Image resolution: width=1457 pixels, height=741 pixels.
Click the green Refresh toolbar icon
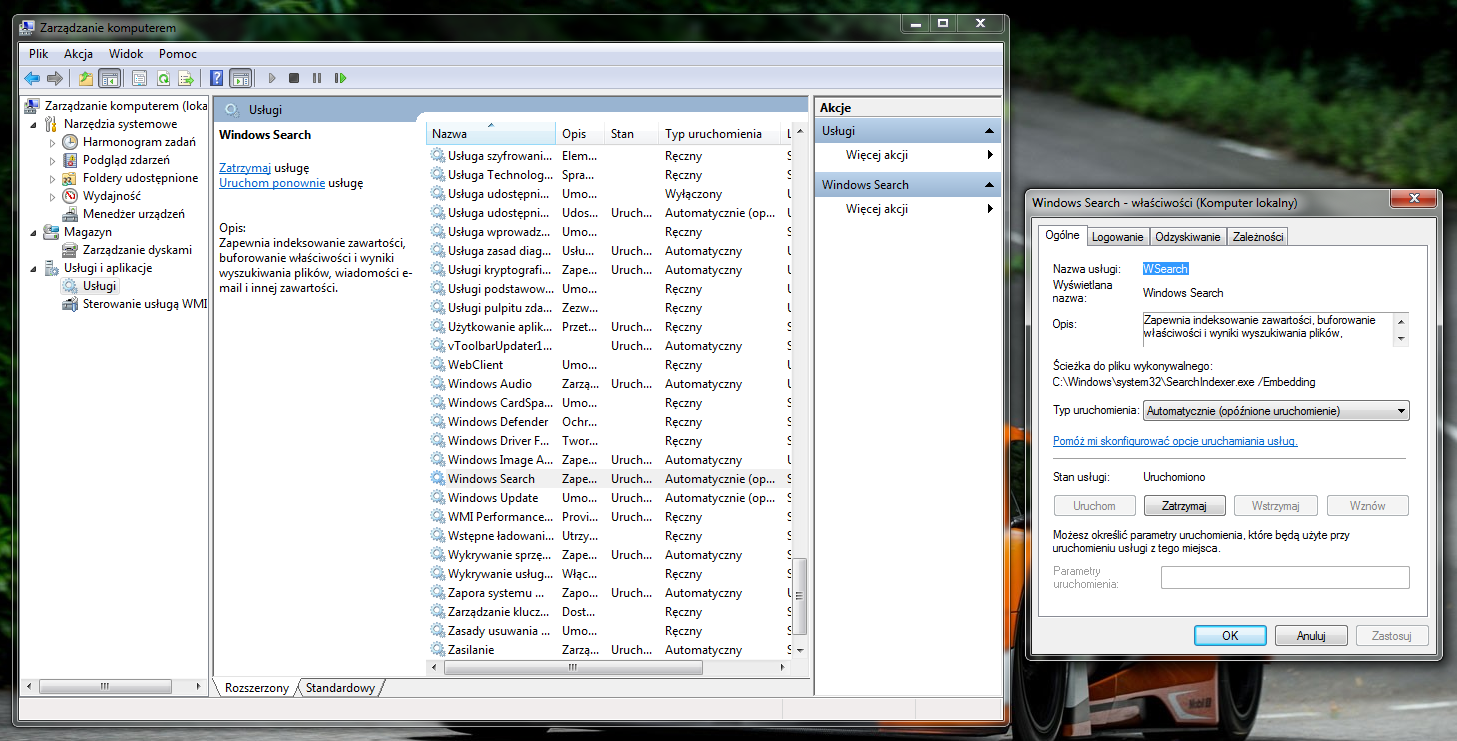(x=162, y=78)
